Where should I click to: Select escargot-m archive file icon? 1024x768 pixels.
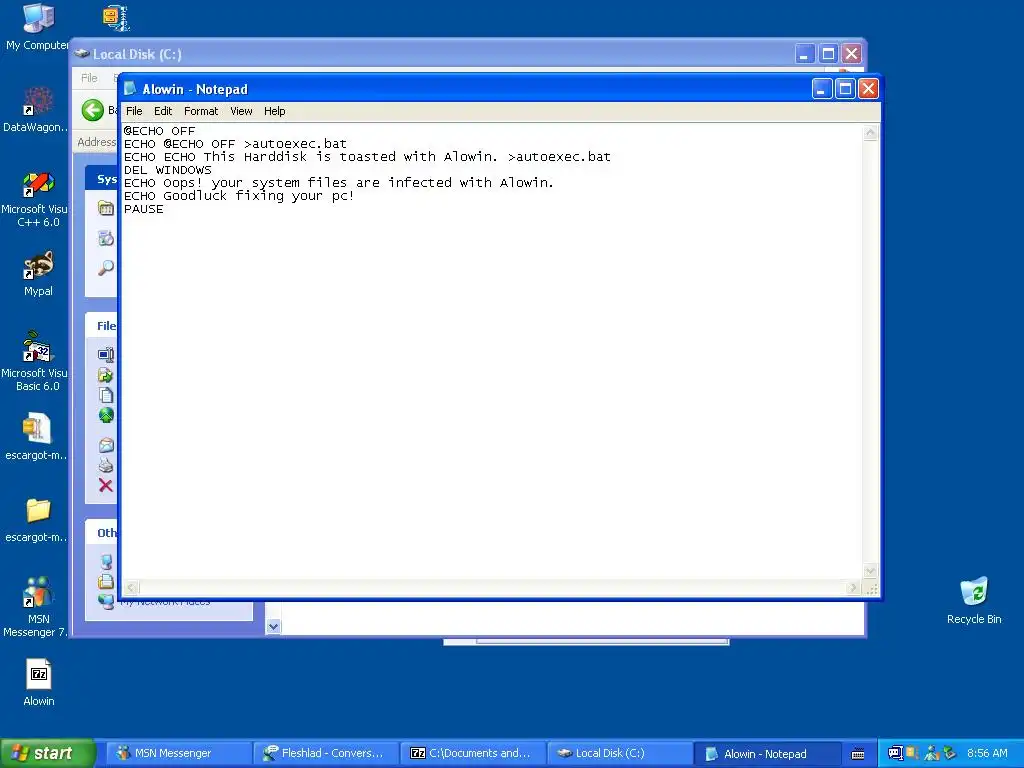37,436
